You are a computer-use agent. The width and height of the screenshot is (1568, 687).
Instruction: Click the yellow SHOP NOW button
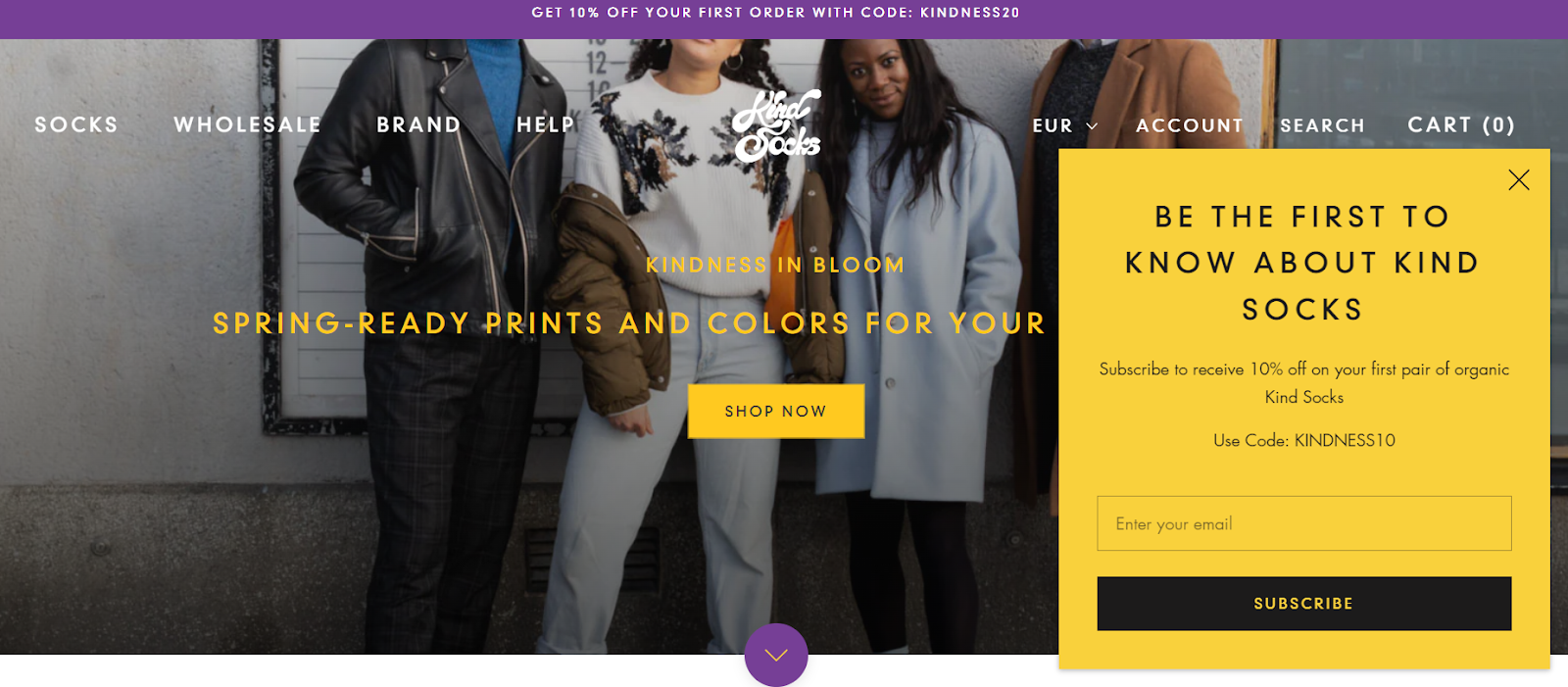[x=776, y=411]
